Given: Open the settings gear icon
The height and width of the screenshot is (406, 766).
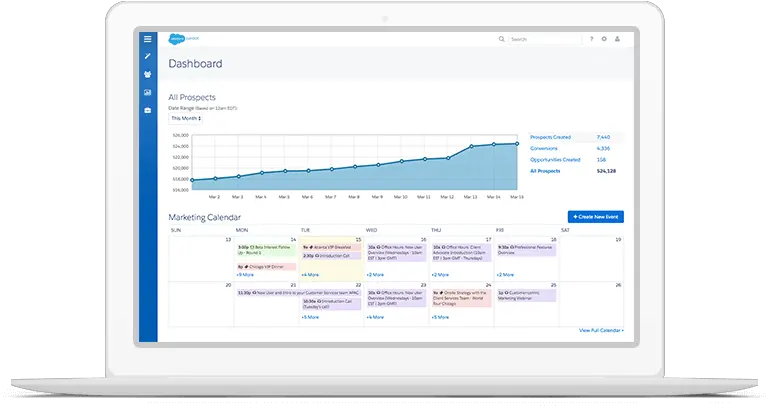Looking at the screenshot, I should [604, 39].
